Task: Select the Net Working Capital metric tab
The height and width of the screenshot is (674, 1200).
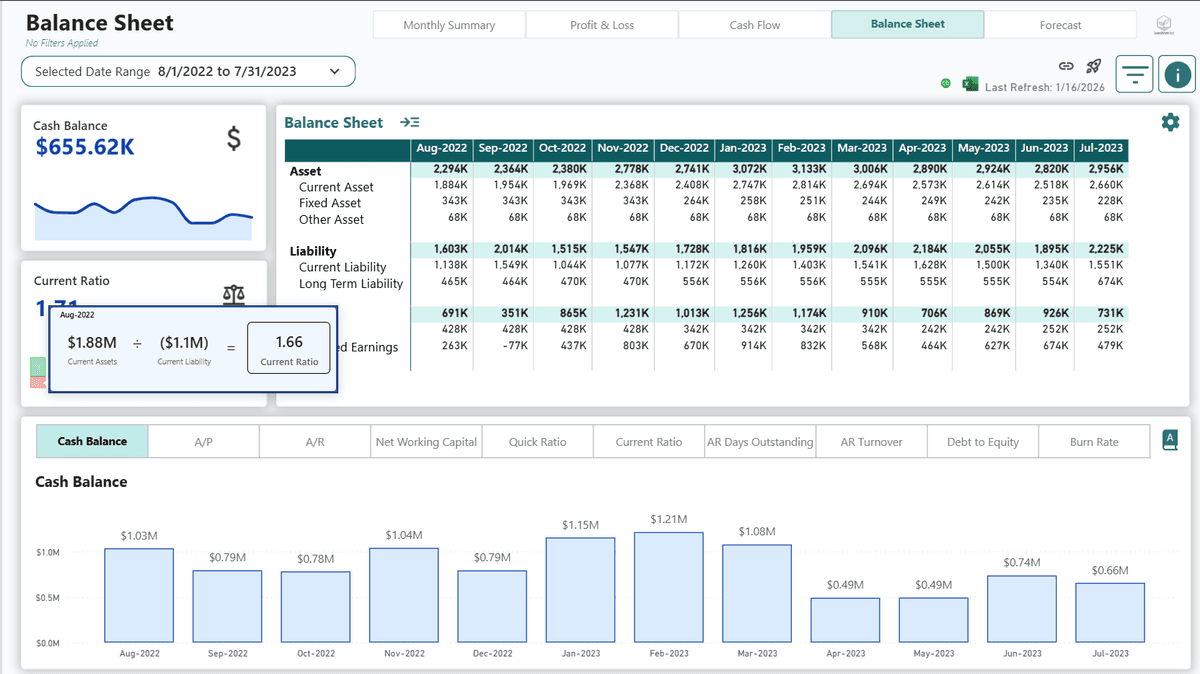Action: coord(425,440)
